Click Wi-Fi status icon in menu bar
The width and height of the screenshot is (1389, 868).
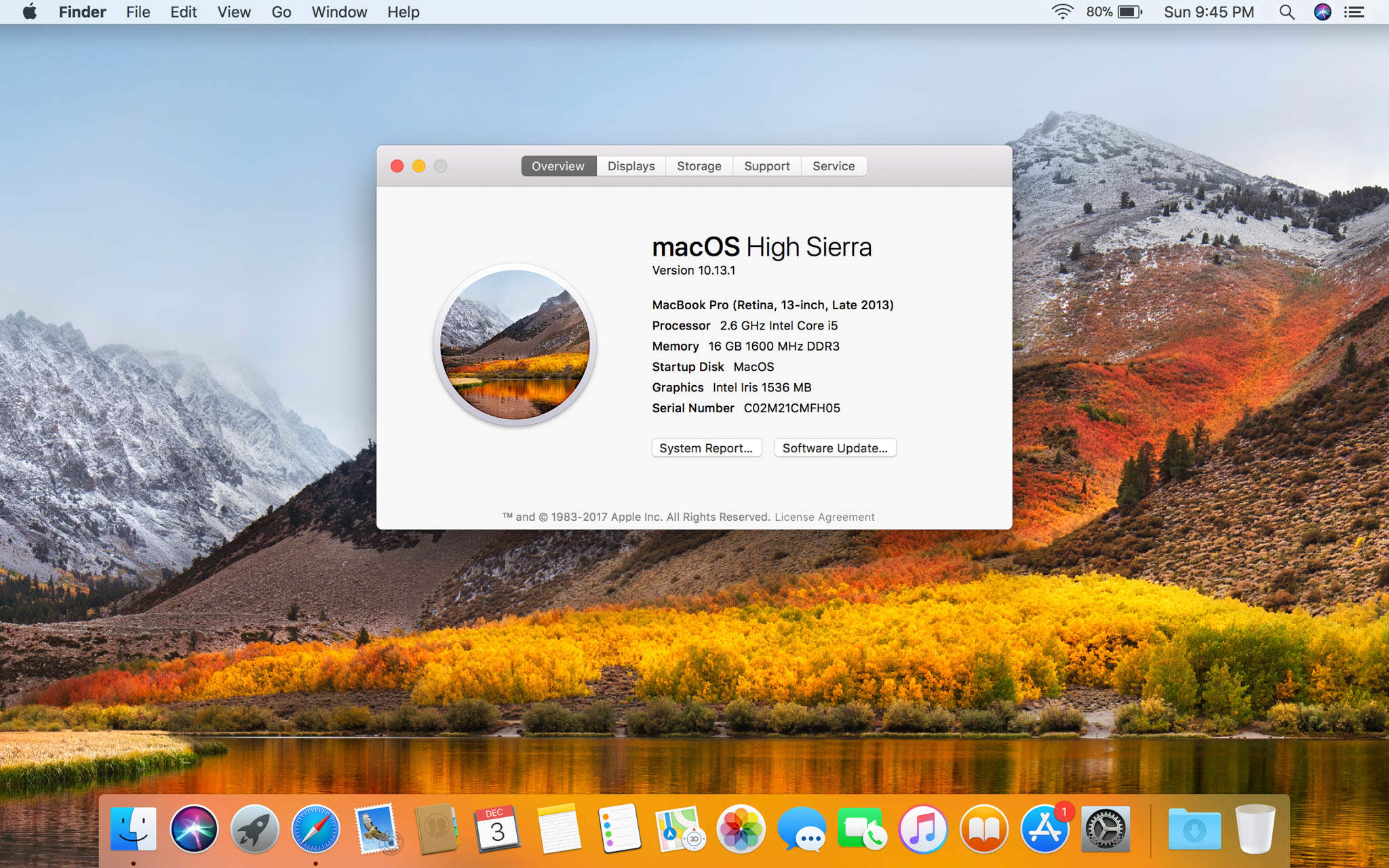(1062, 12)
